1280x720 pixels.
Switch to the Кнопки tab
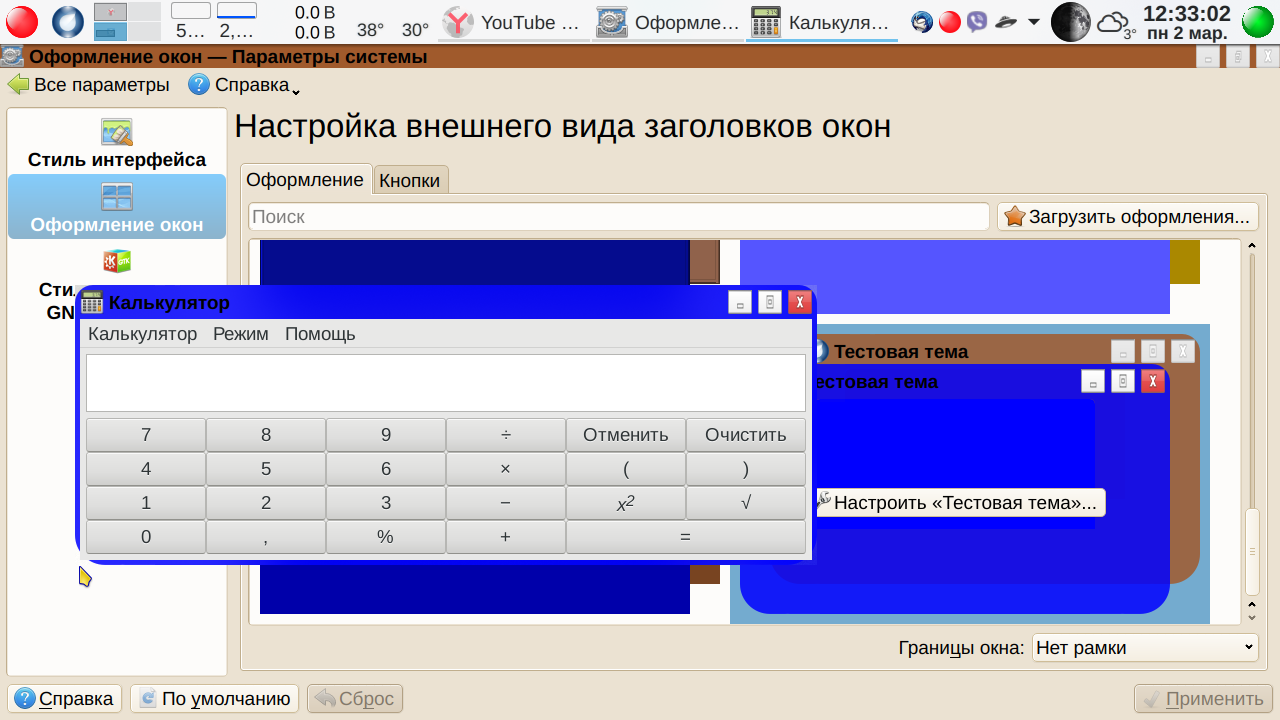click(410, 180)
